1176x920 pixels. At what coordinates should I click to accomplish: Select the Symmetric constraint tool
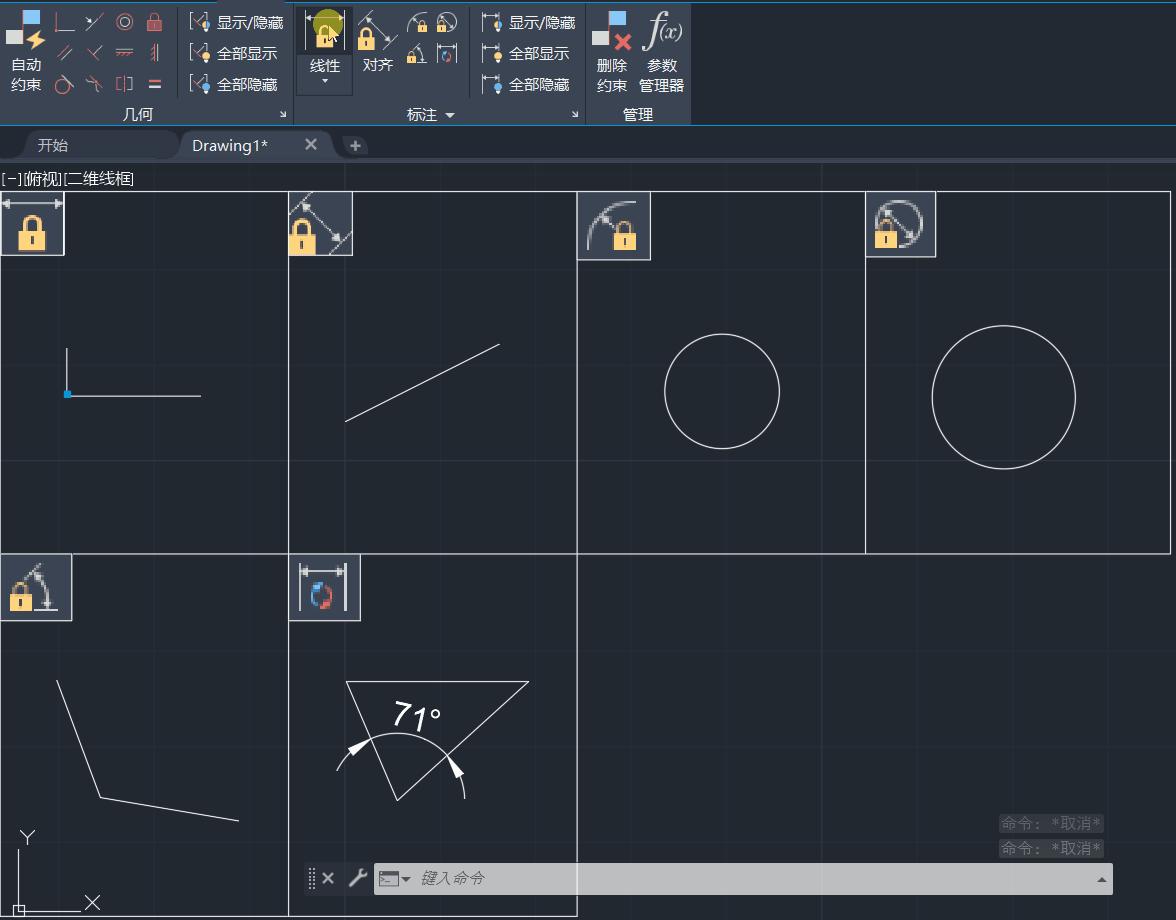(125, 84)
